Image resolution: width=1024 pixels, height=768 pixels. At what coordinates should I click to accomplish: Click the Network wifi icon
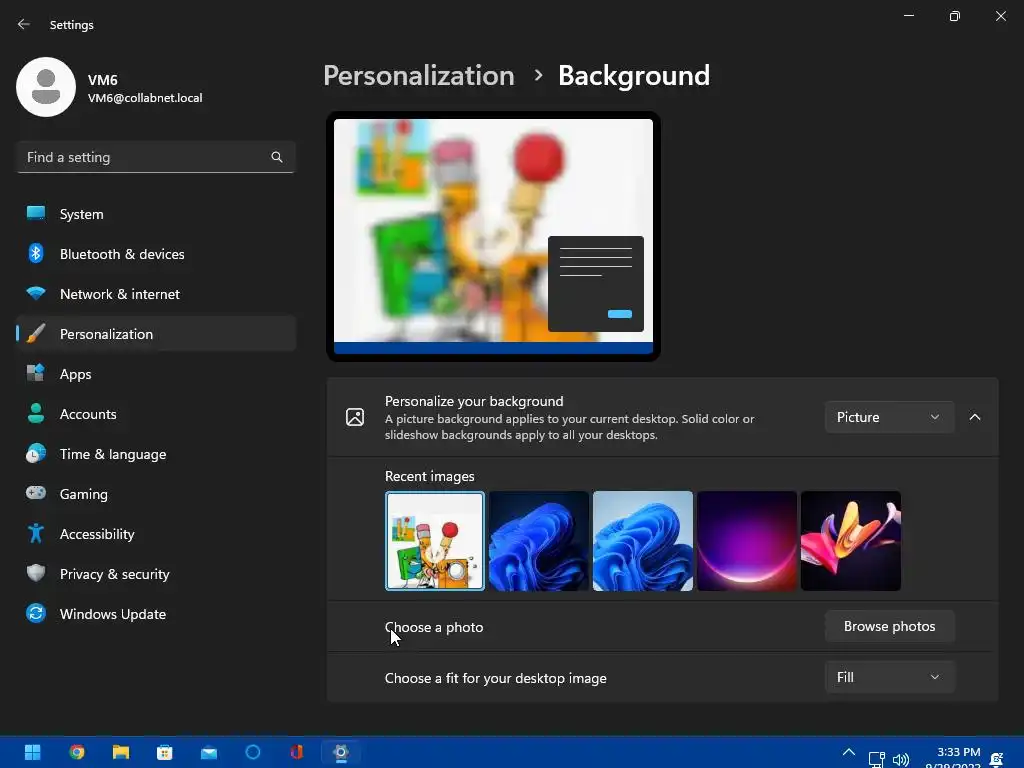coord(36,293)
